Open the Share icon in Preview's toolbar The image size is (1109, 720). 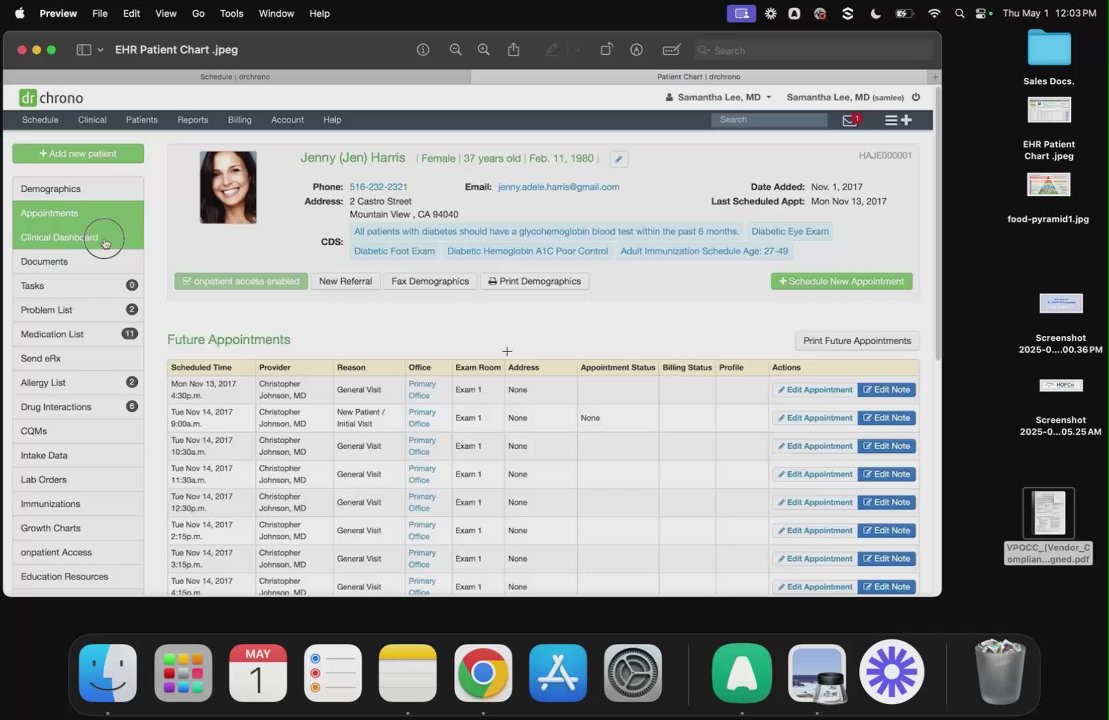coord(513,50)
